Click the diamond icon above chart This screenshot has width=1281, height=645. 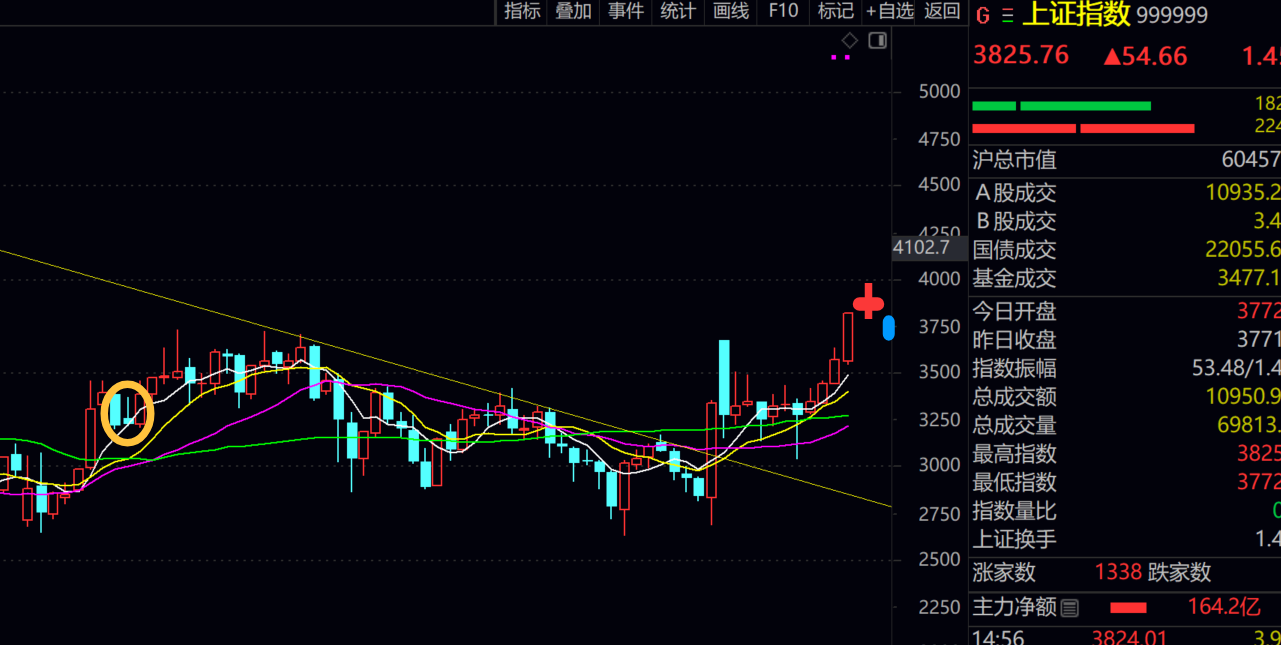(849, 41)
